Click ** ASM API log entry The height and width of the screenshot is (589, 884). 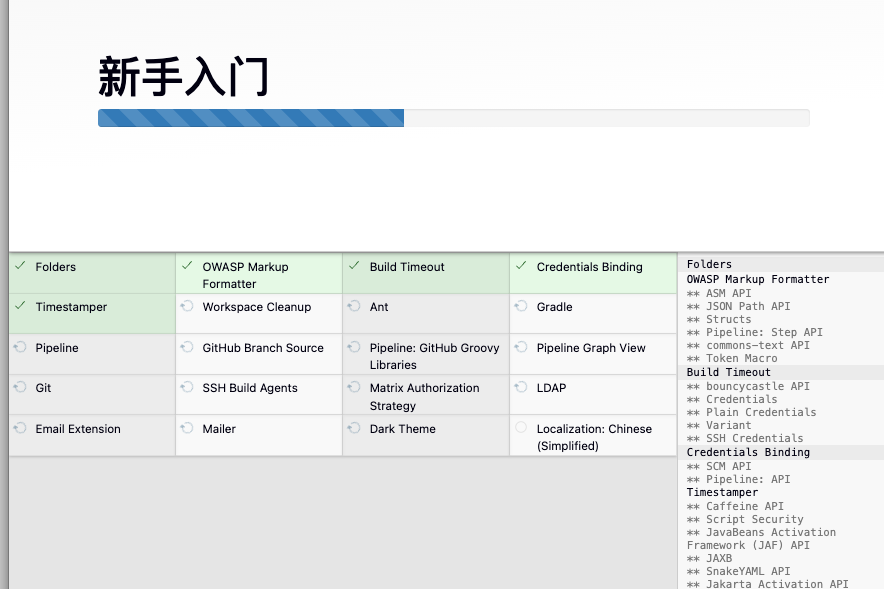click(x=719, y=293)
